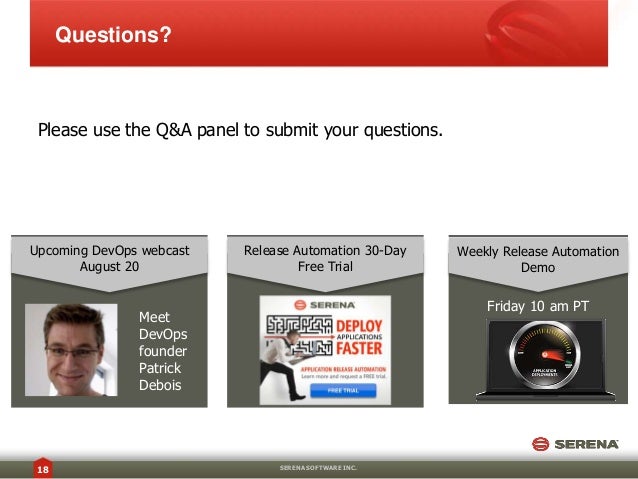Screen dimensions: 638x479
Task: Click 'SERENA SOFTWARE INC.' footer text
Action: coord(318,468)
